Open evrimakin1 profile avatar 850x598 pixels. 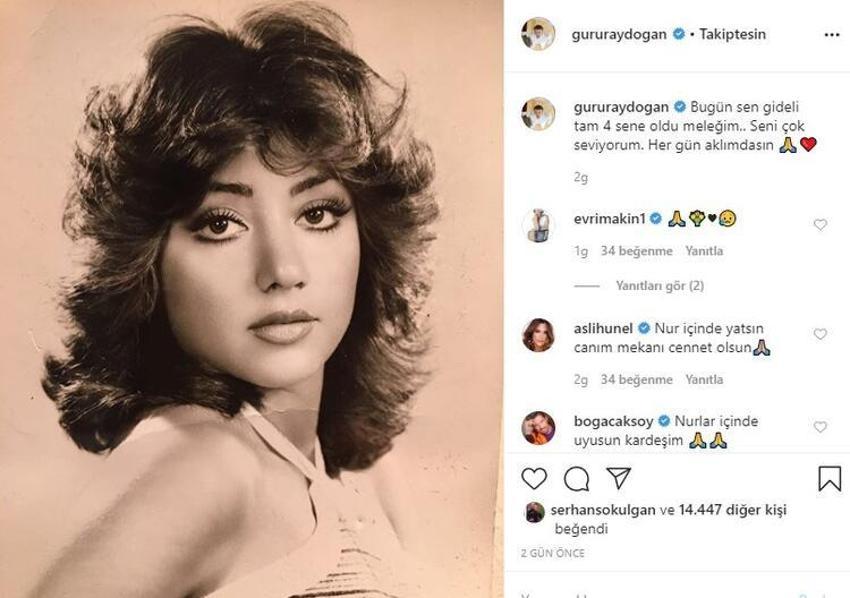(x=538, y=224)
